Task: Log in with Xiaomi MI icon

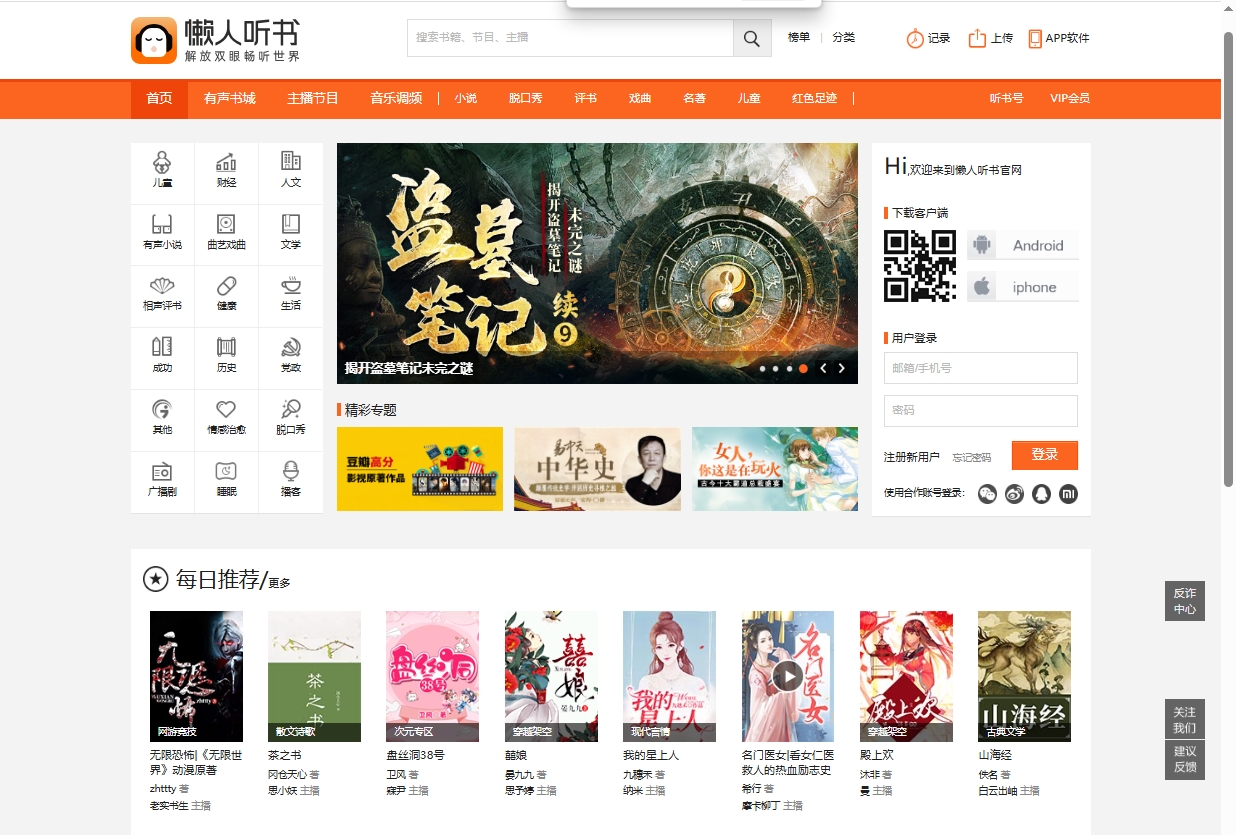Action: coord(1068,494)
